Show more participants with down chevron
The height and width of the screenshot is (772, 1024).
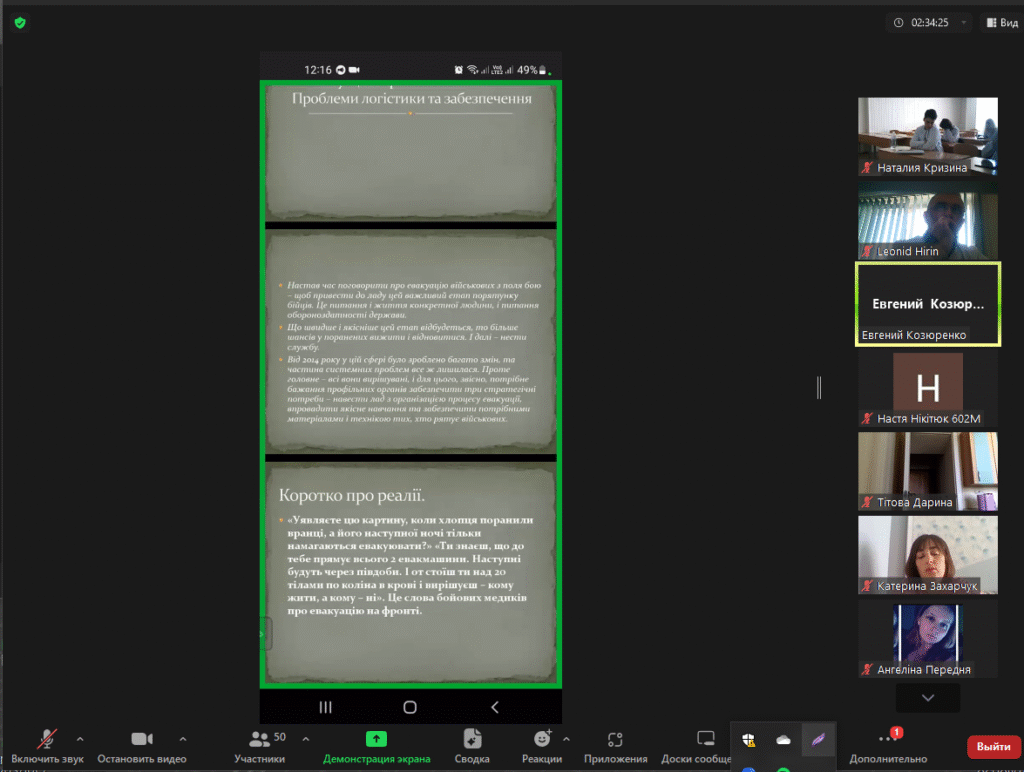coord(928,698)
